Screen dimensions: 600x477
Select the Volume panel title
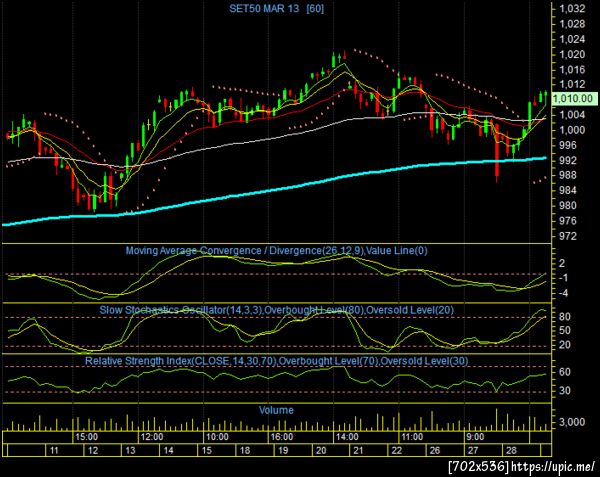tap(276, 410)
